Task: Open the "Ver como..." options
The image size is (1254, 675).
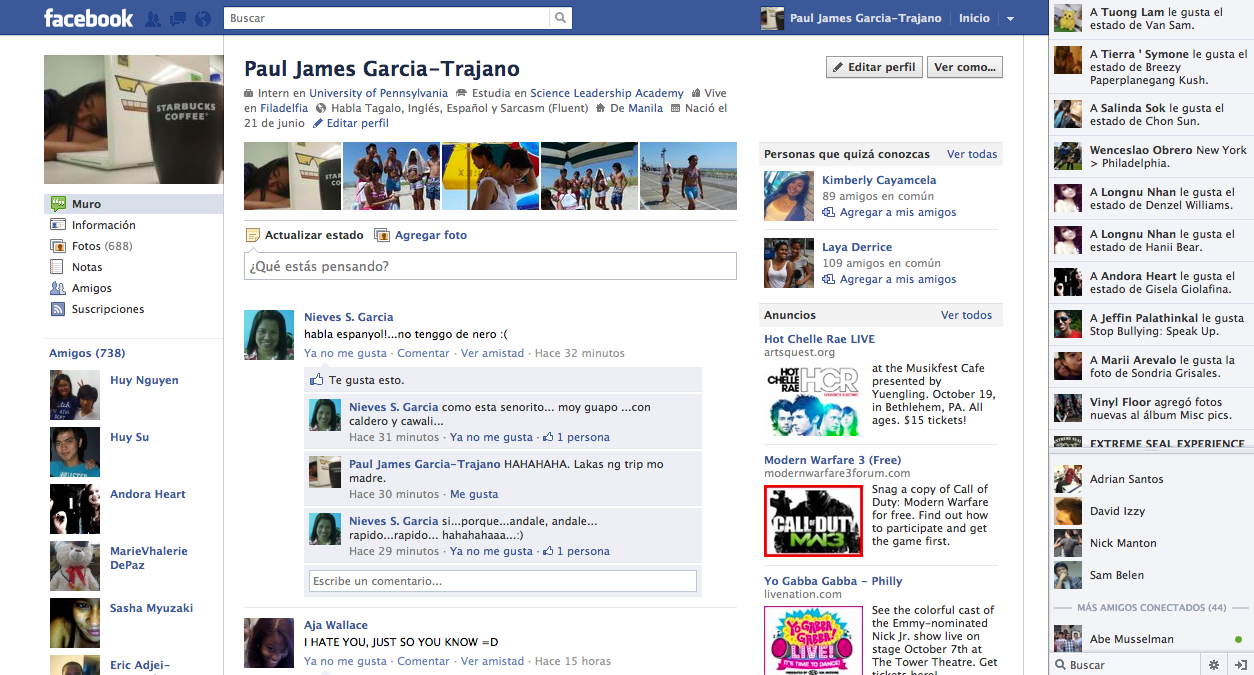Action: pos(964,67)
